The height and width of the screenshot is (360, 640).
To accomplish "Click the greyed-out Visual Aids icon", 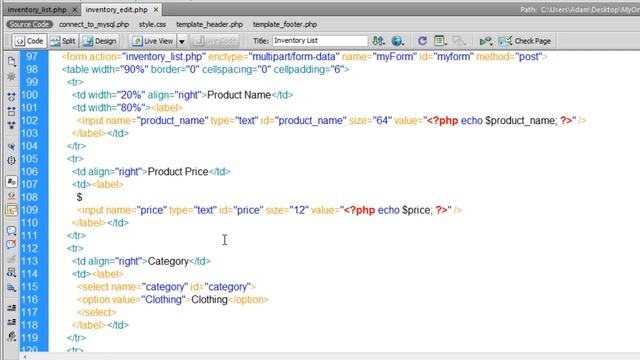I will click(459, 41).
